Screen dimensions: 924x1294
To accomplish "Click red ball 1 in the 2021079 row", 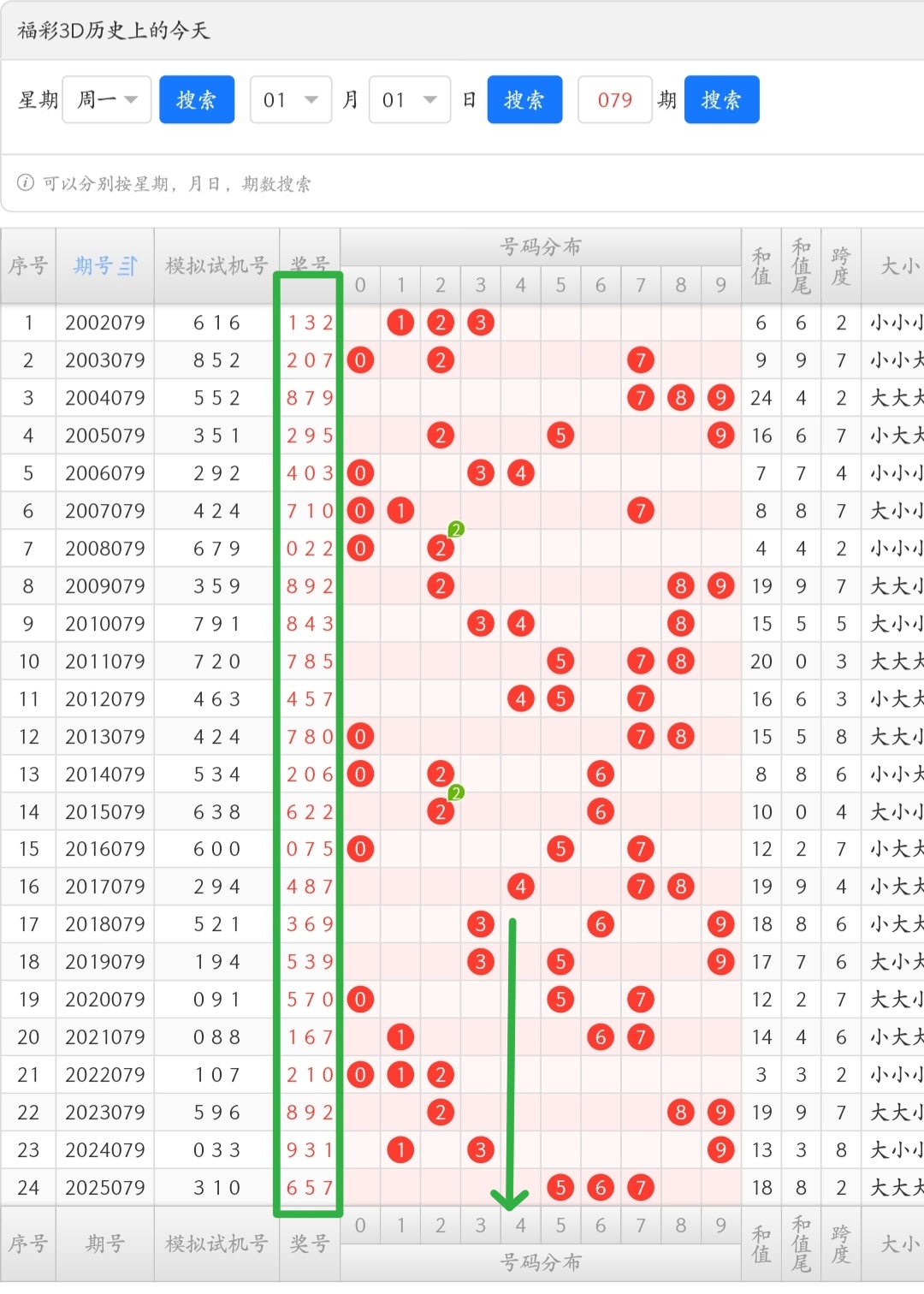I will tap(400, 1037).
